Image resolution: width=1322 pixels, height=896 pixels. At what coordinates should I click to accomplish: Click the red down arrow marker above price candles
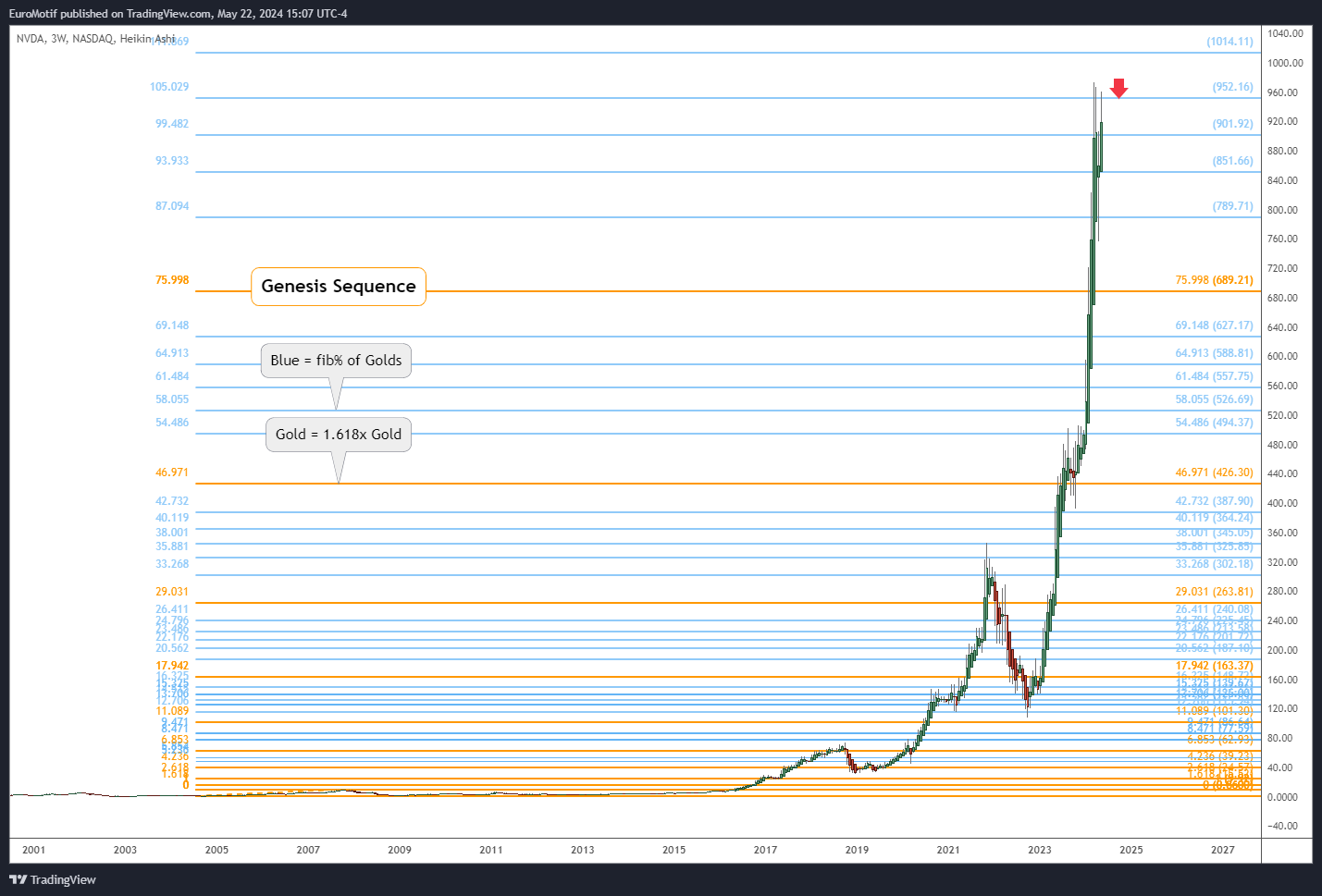coord(1118,88)
